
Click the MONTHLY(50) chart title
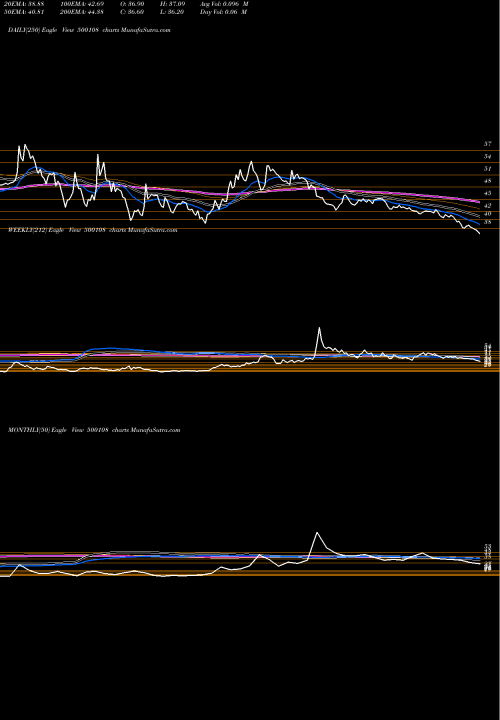[94, 430]
